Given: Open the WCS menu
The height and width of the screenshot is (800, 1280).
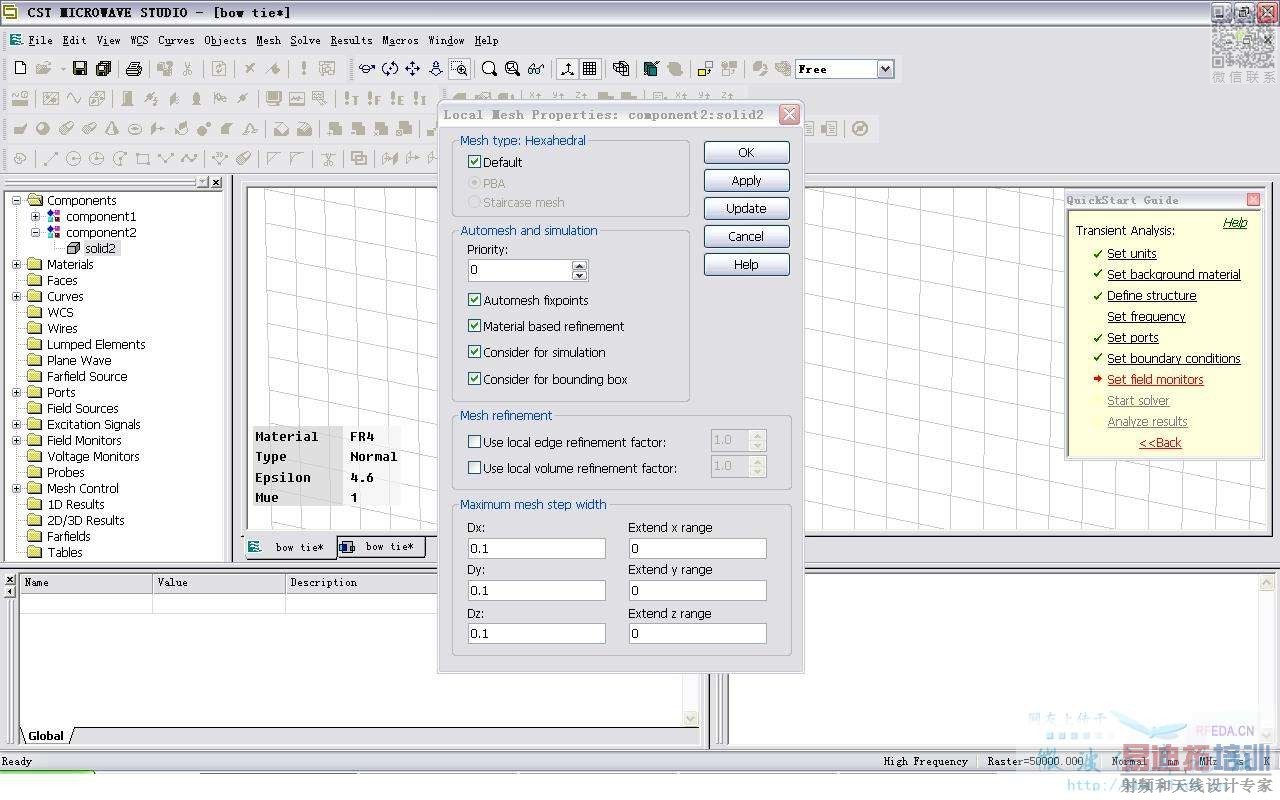Looking at the screenshot, I should pyautogui.click(x=139, y=40).
